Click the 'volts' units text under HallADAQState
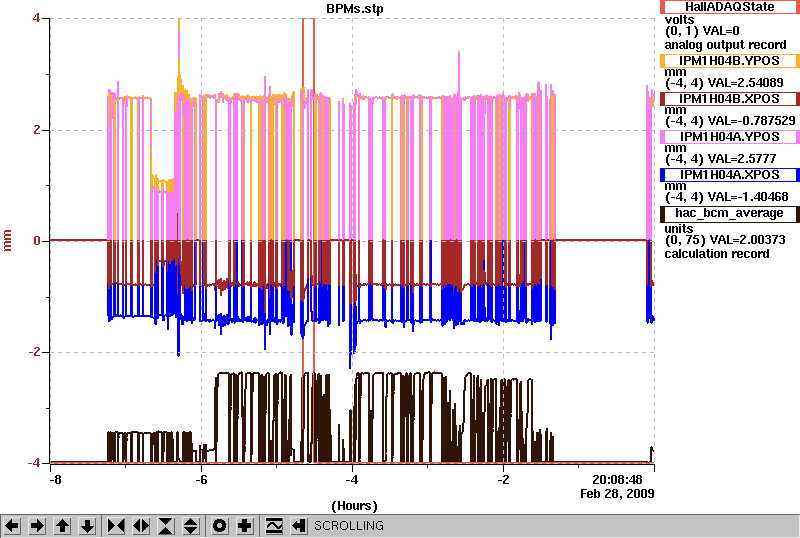 tap(679, 20)
